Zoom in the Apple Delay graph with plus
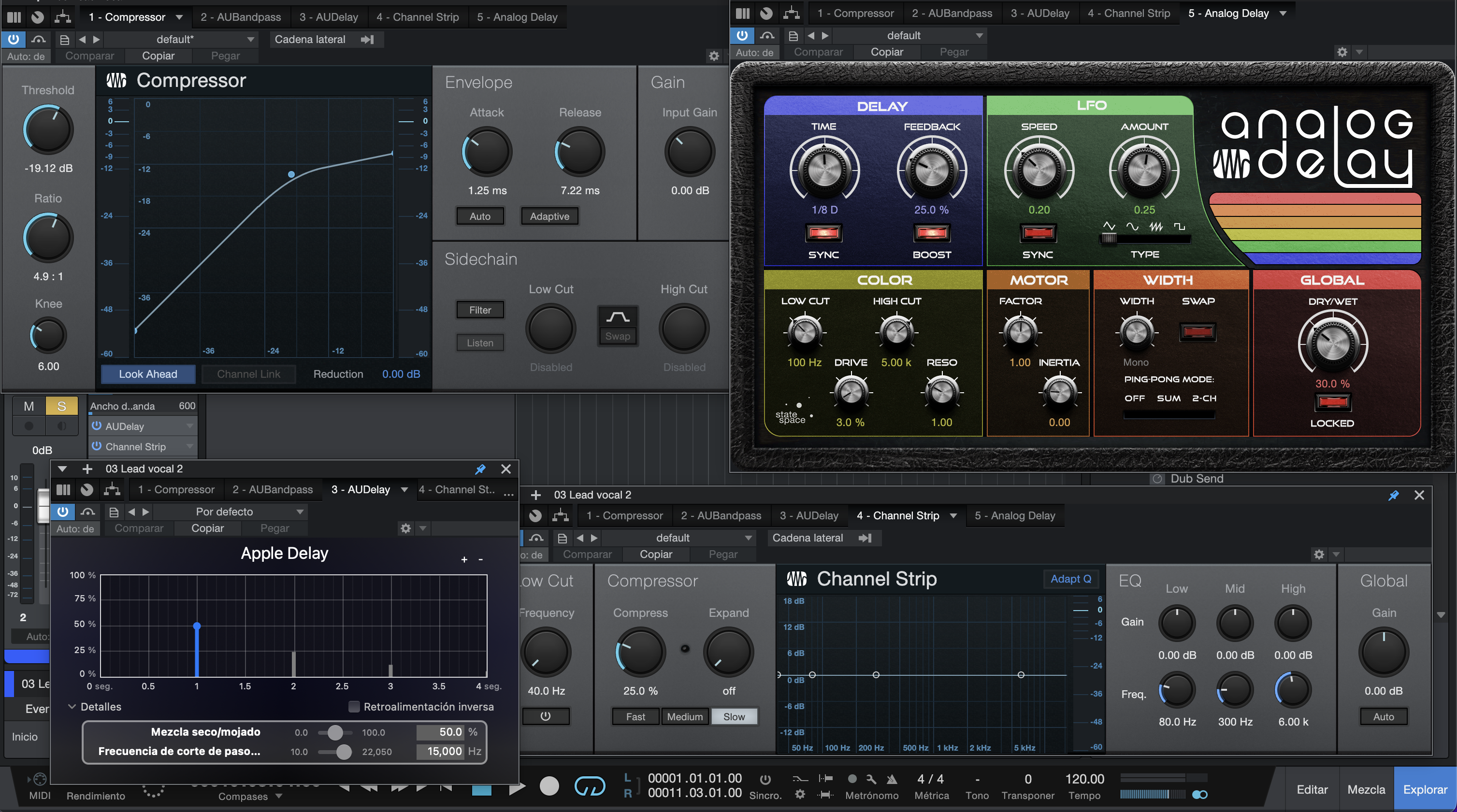The image size is (1457, 812). 464,559
